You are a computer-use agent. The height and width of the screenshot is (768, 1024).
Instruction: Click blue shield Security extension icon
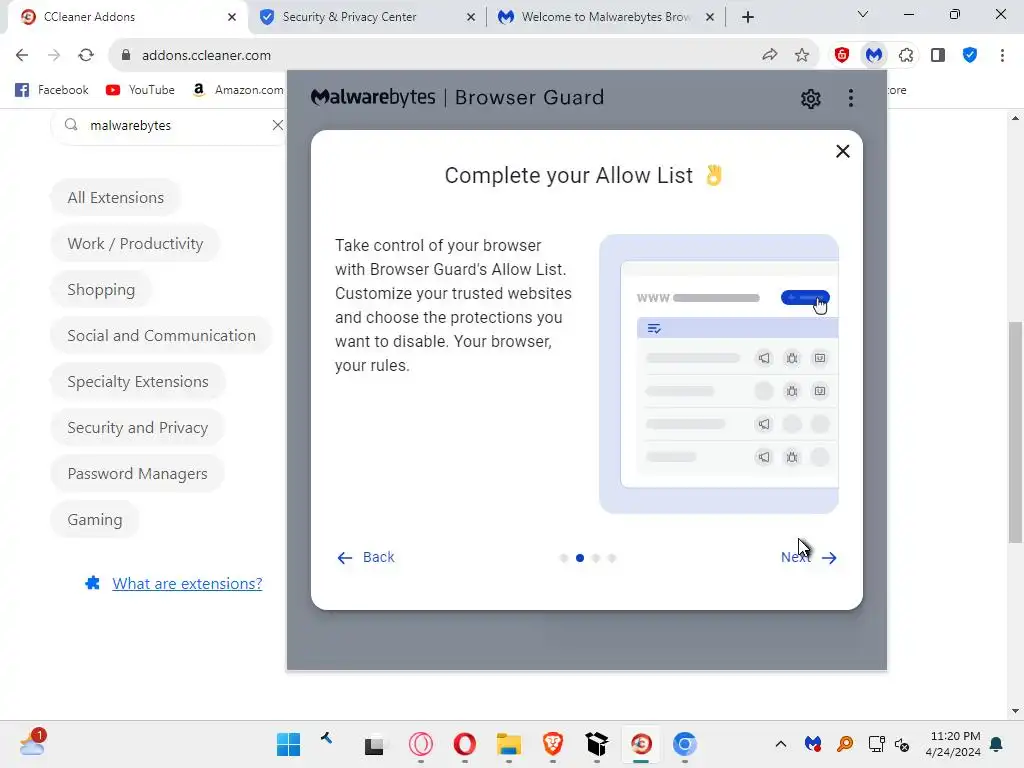[x=970, y=56]
